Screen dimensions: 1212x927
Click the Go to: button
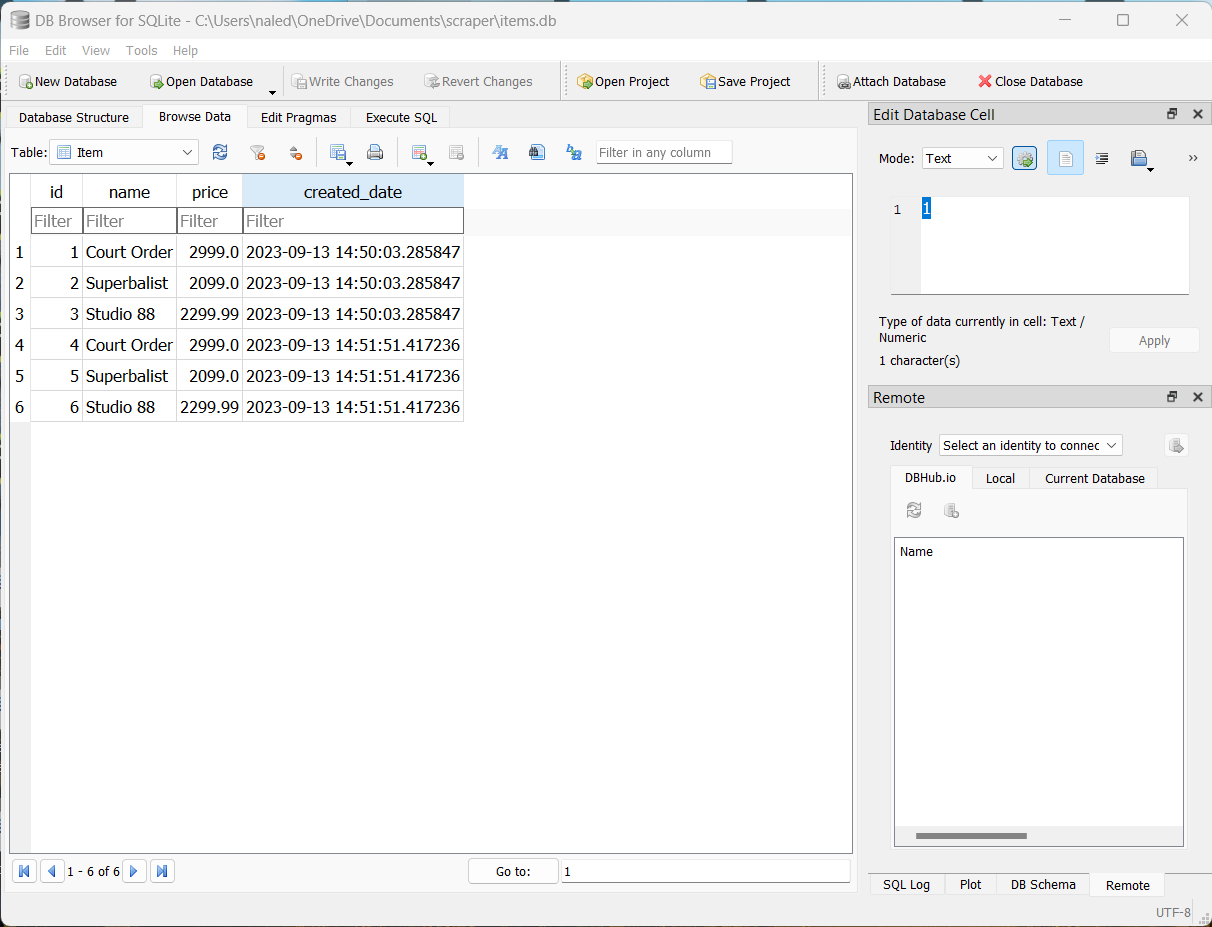pos(513,871)
